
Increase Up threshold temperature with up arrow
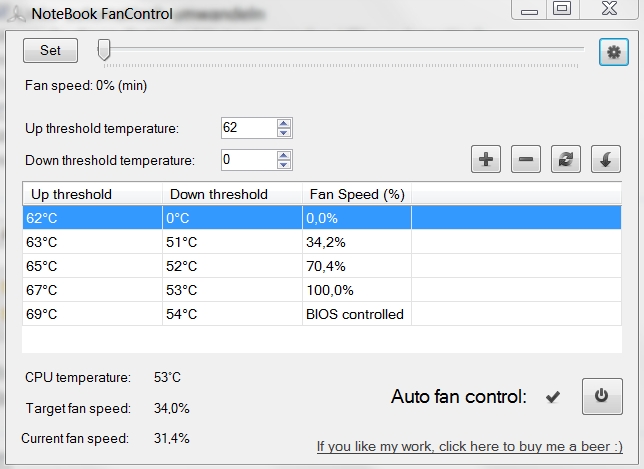(x=284, y=123)
